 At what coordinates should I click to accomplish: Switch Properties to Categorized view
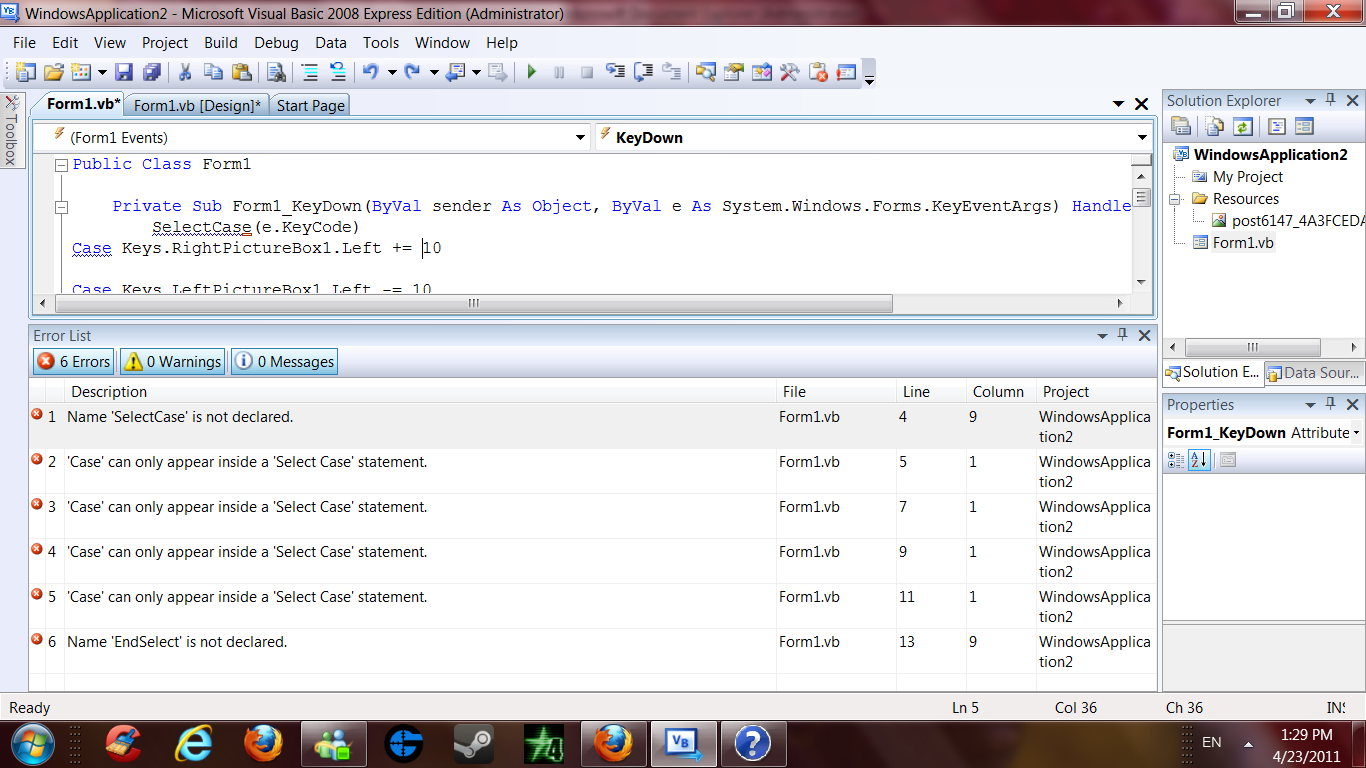[x=1176, y=460]
